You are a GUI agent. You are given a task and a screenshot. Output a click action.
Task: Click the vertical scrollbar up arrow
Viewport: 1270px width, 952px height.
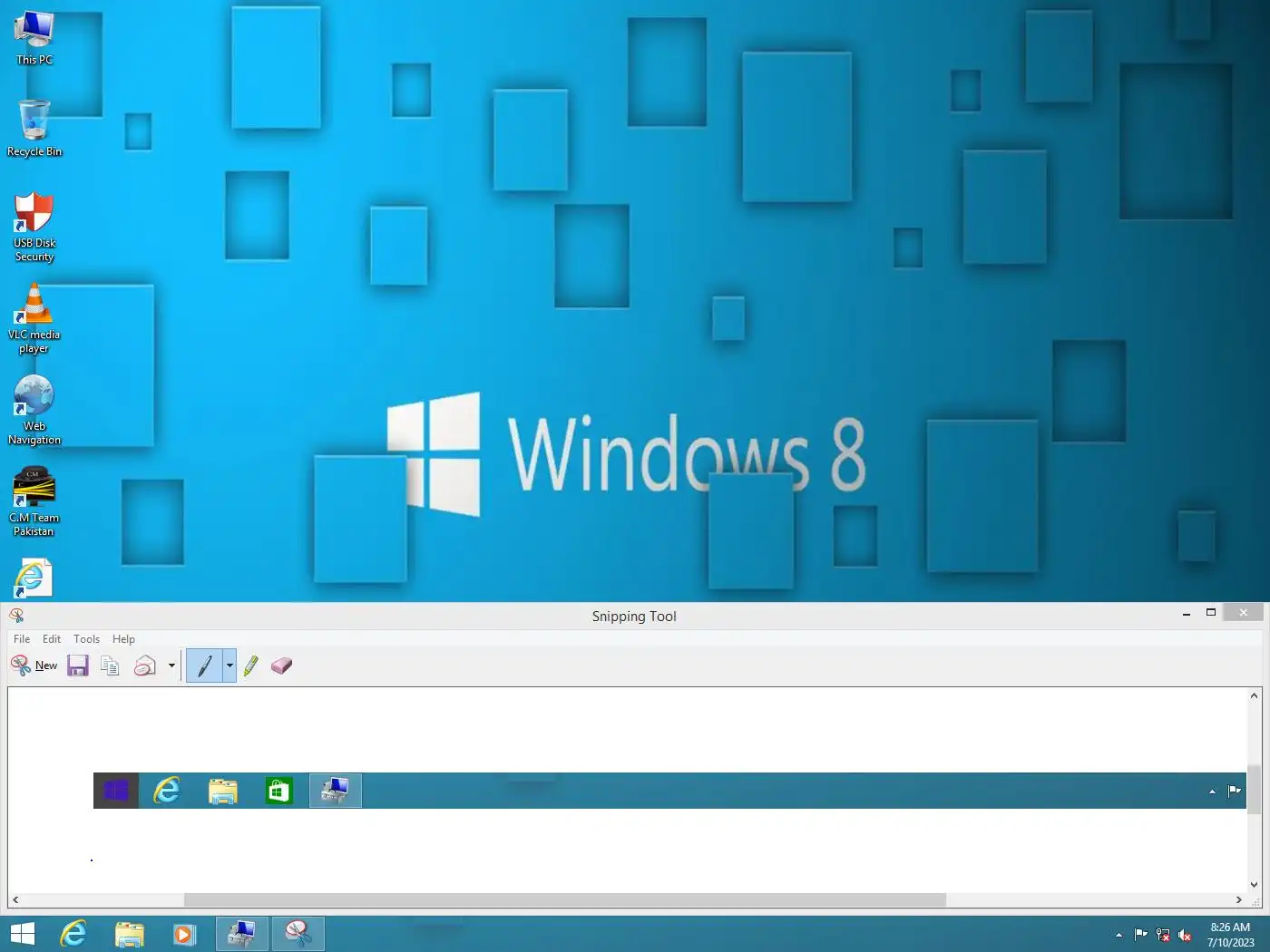1254,695
